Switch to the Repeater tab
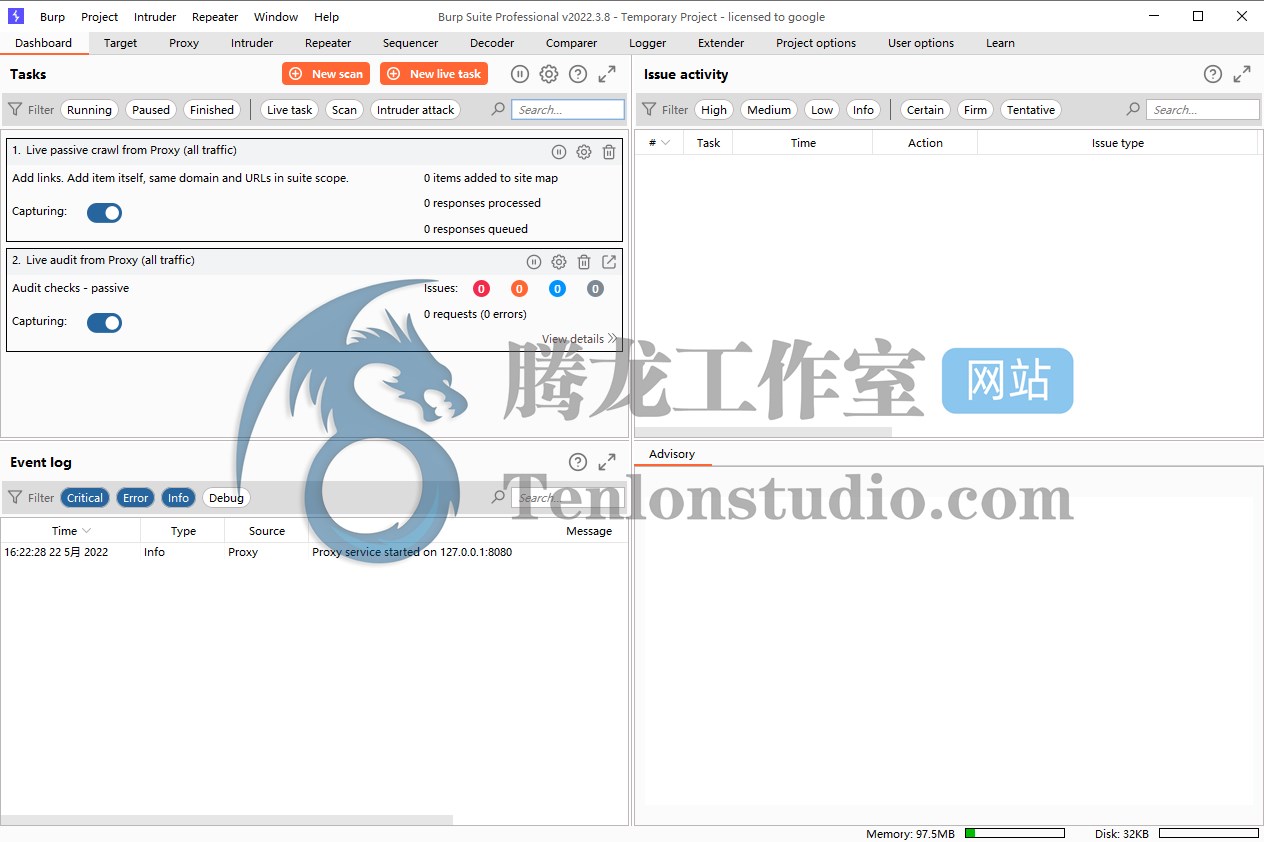The width and height of the screenshot is (1264, 842). pos(328,43)
